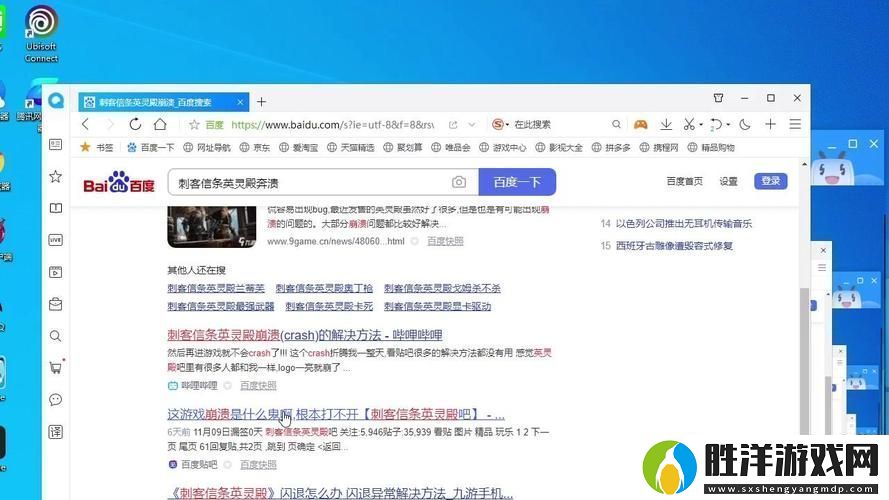Click the camera image search icon
Viewport: 889px width, 500px height.
tap(459, 182)
